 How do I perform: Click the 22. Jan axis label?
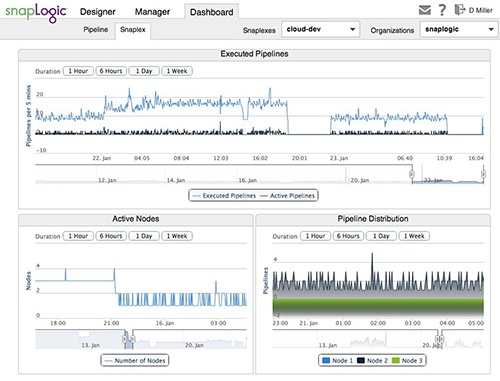pyautogui.click(x=102, y=158)
